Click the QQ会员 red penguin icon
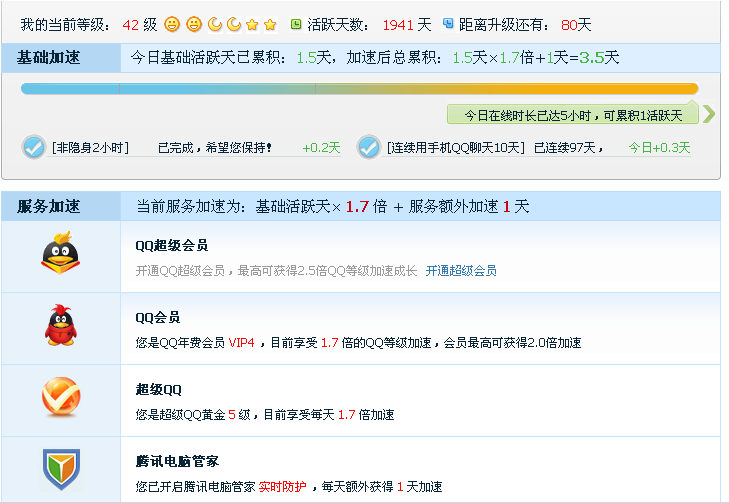This screenshot has height=503, width=729. tap(60, 326)
